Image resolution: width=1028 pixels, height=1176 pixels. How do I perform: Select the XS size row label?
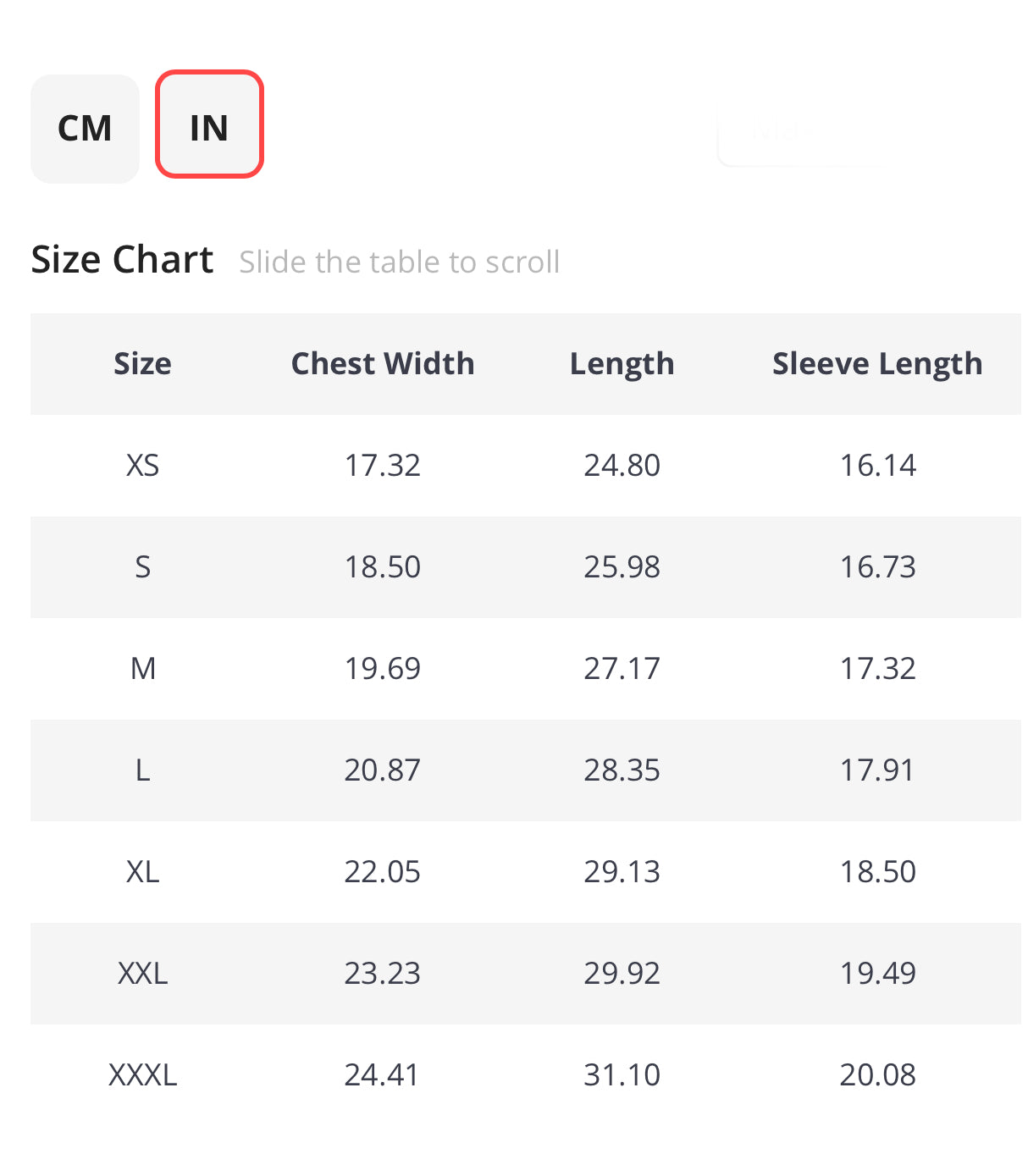pyautogui.click(x=142, y=466)
